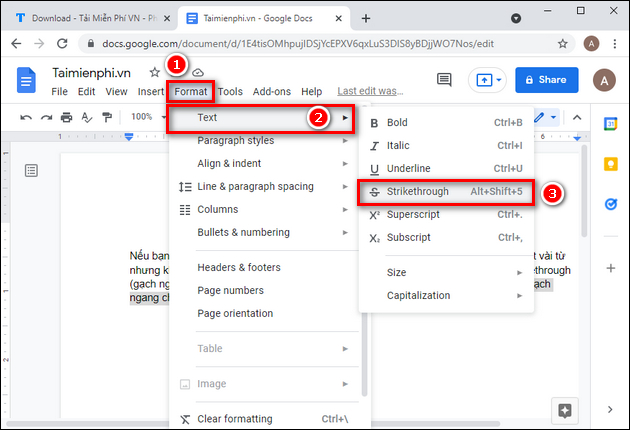Hide the side panel with chevron arrow
Screen dimensions: 630x430
610,410
